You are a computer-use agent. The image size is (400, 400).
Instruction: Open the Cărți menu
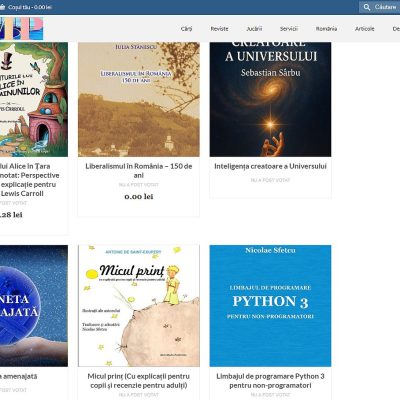pyautogui.click(x=186, y=29)
